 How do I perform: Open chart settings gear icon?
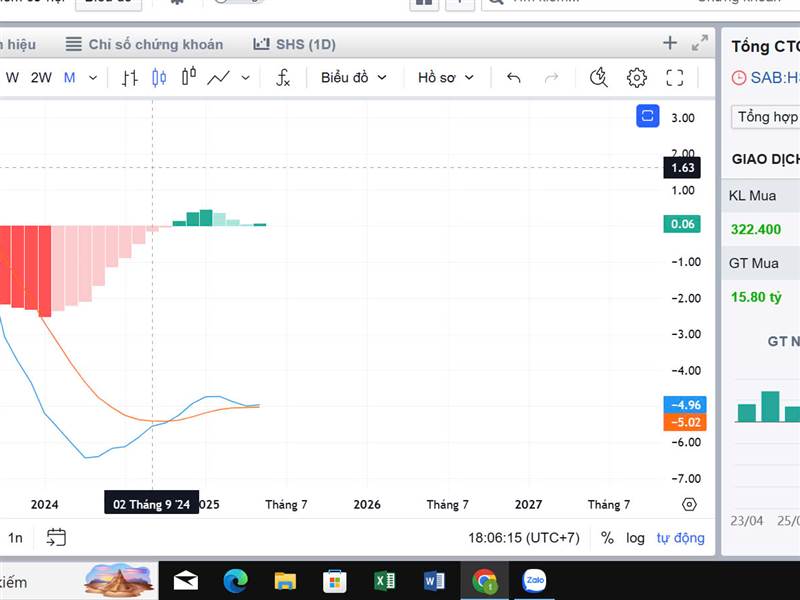click(637, 78)
